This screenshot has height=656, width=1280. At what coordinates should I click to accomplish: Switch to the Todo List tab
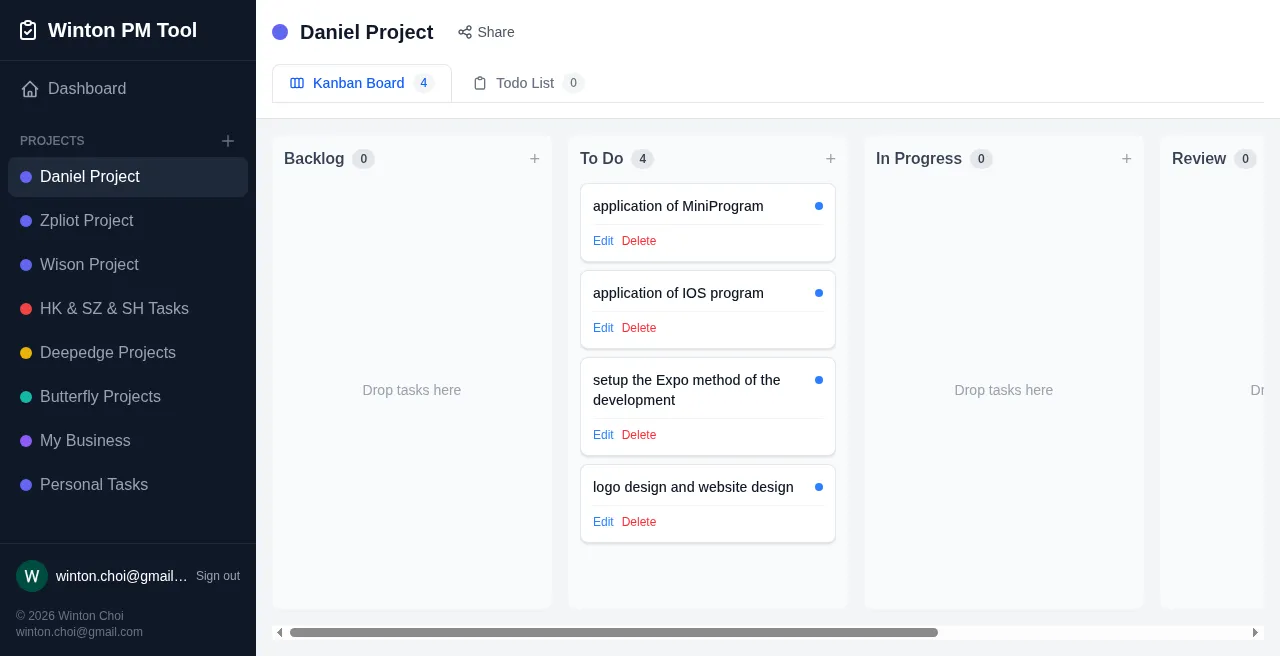528,83
